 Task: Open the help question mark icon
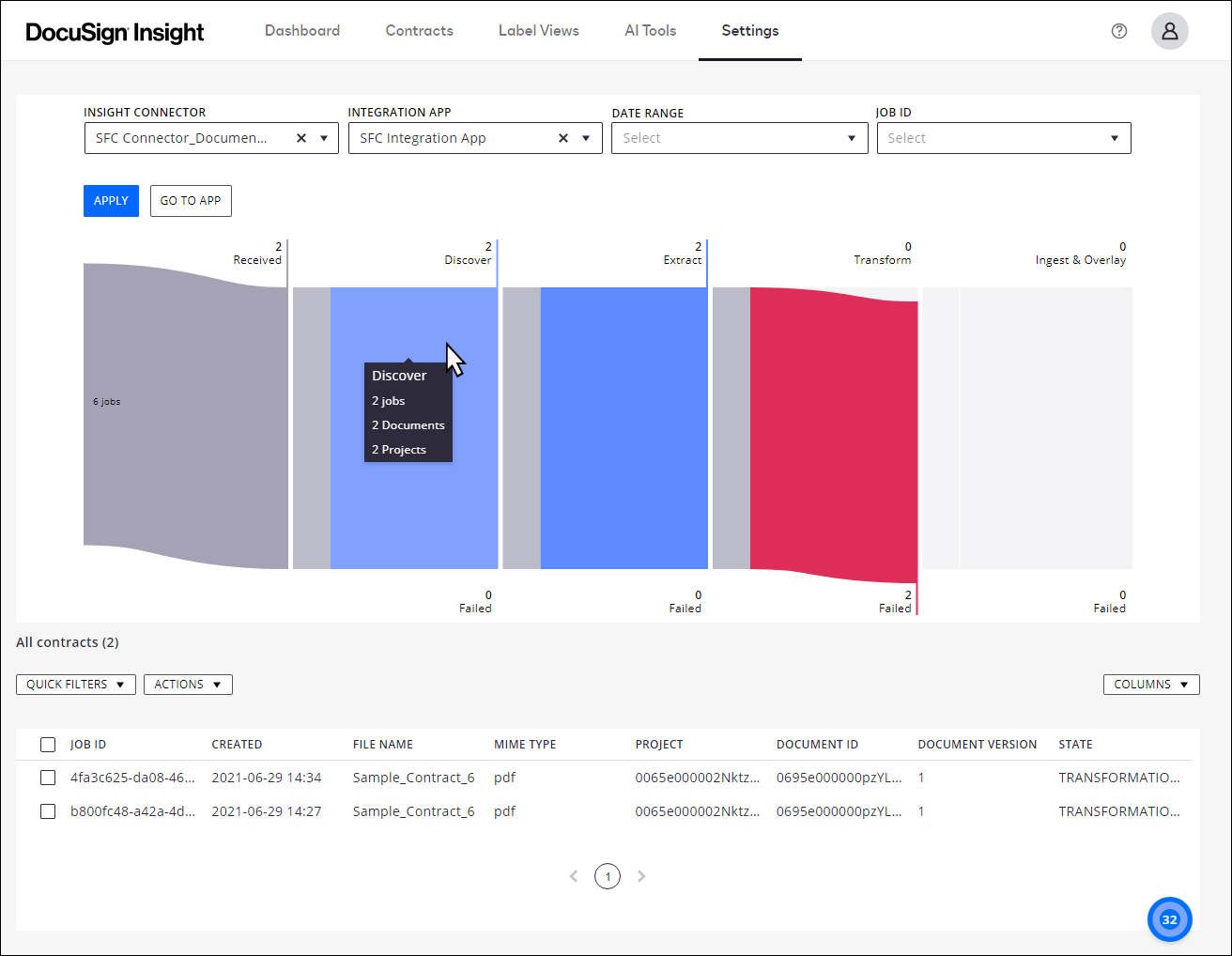tap(1119, 31)
